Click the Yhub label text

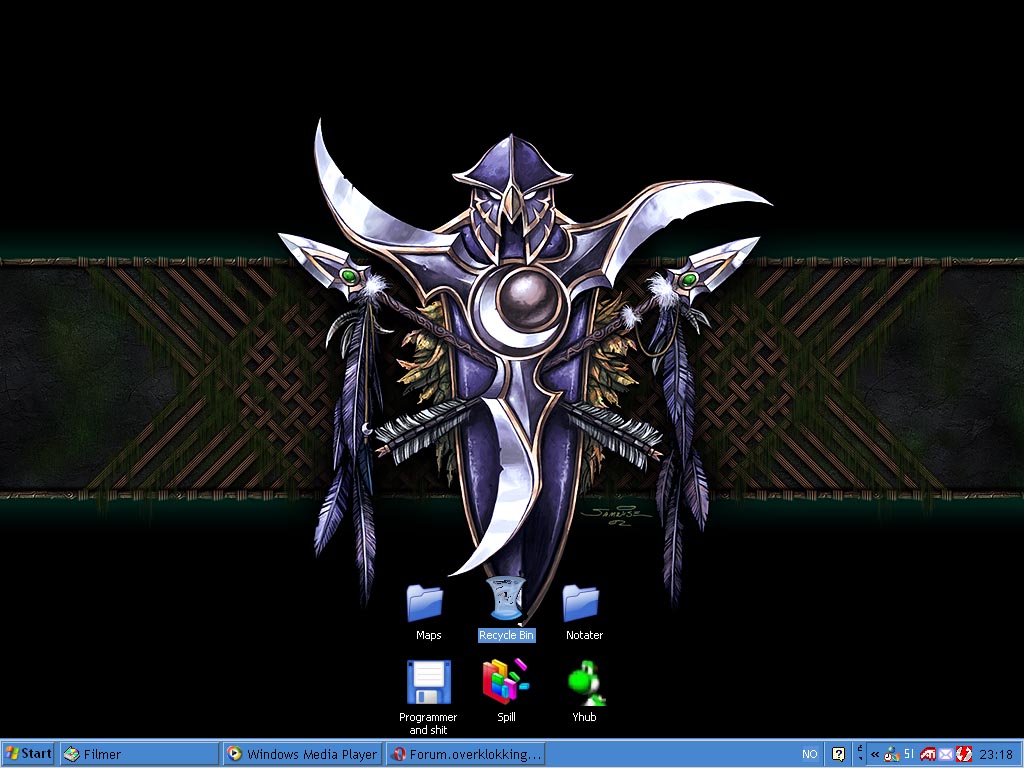[x=584, y=716]
